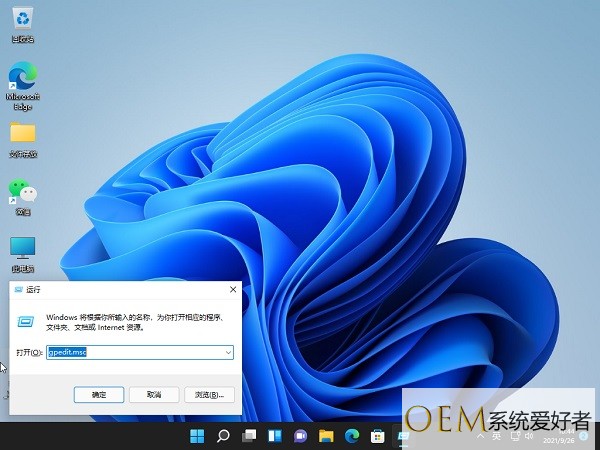Click 浏览(B)... to browse for a file
The height and width of the screenshot is (450, 600).
tap(209, 394)
